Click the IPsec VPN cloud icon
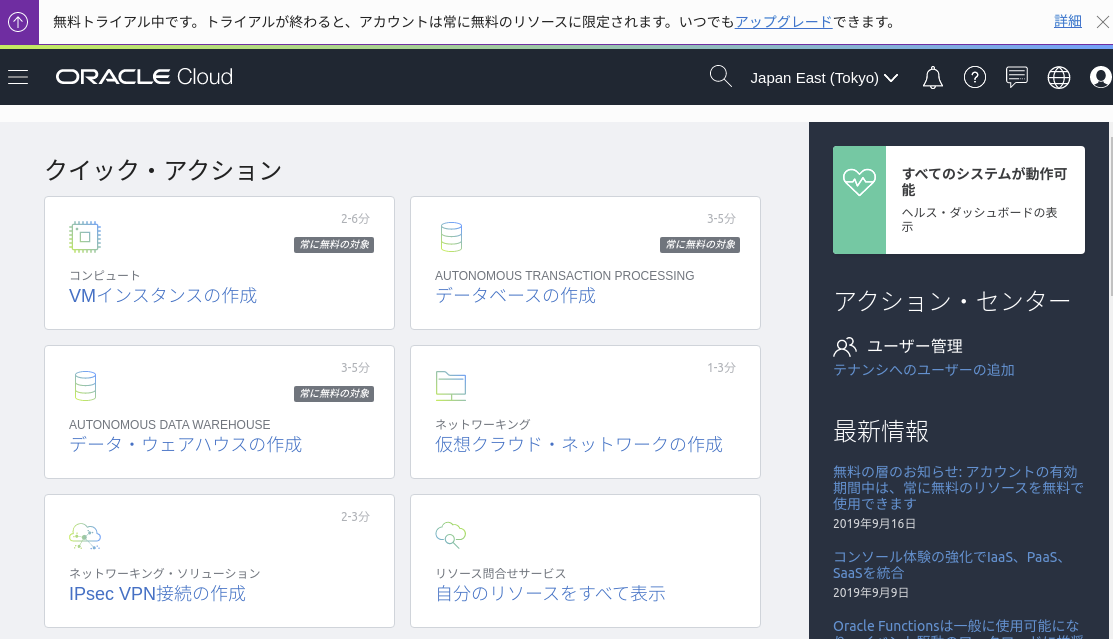The height and width of the screenshot is (639, 1113). click(x=85, y=535)
